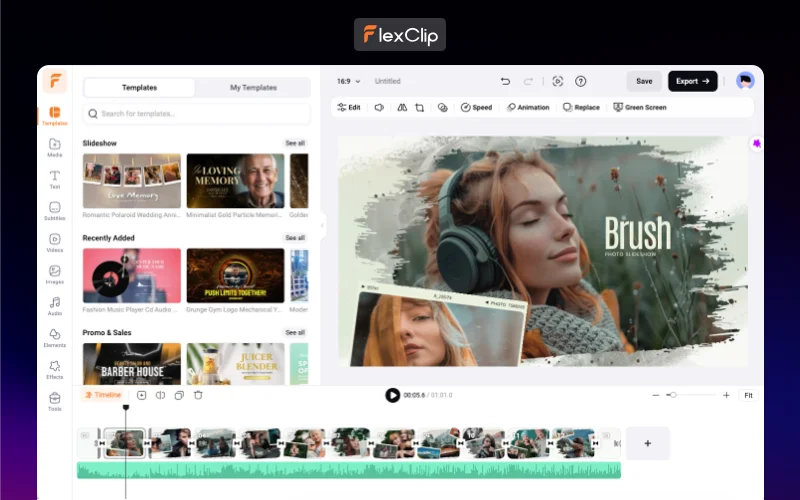
Task: Switch to the Templates tab
Action: coord(139,88)
